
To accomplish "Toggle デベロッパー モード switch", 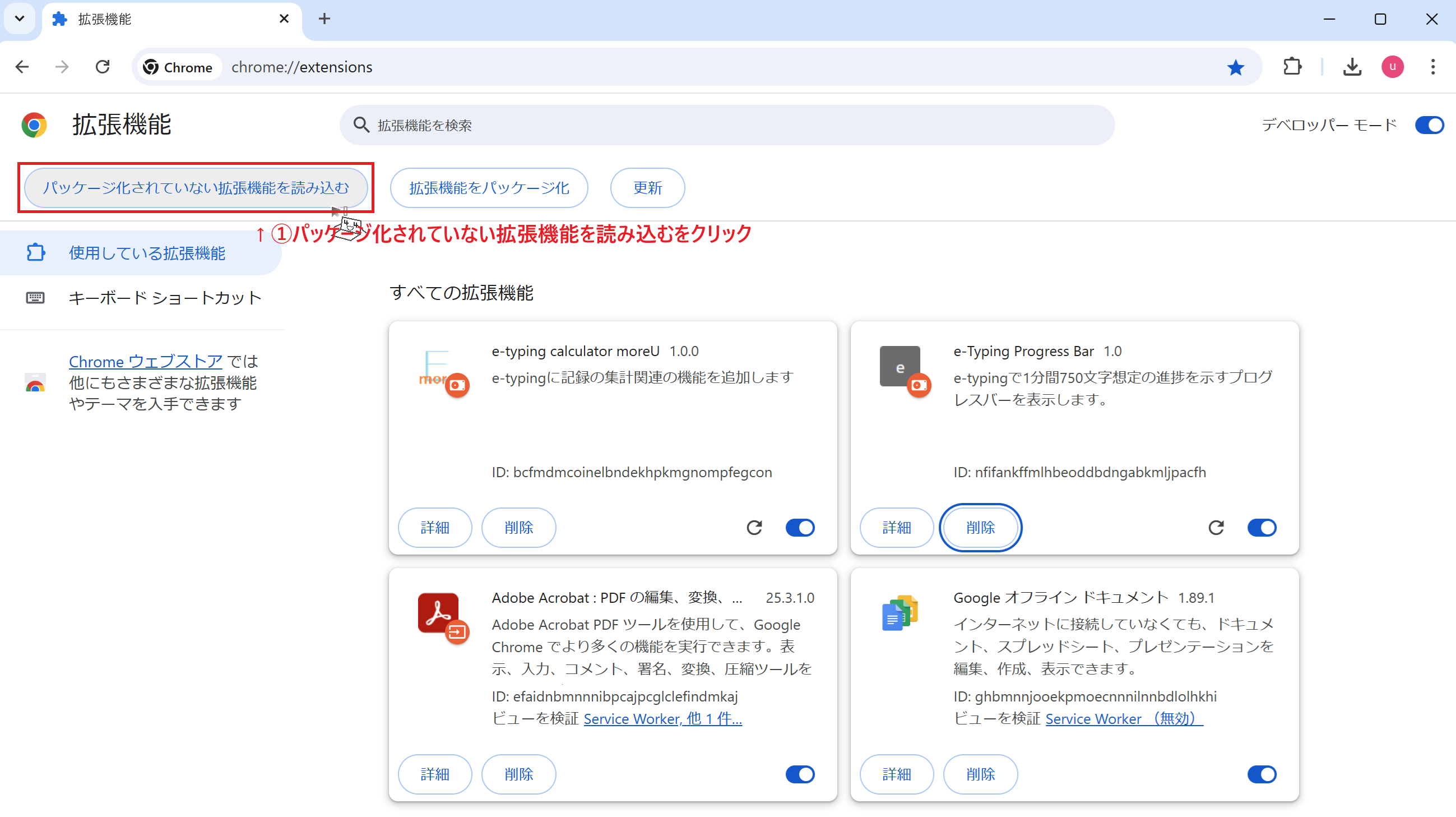I will [x=1430, y=125].
